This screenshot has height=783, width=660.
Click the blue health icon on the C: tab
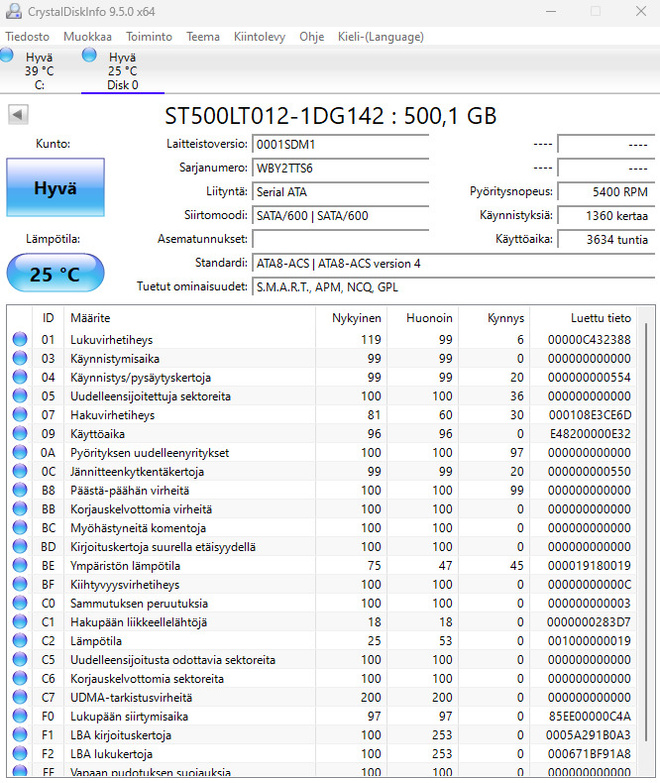click(x=6, y=55)
